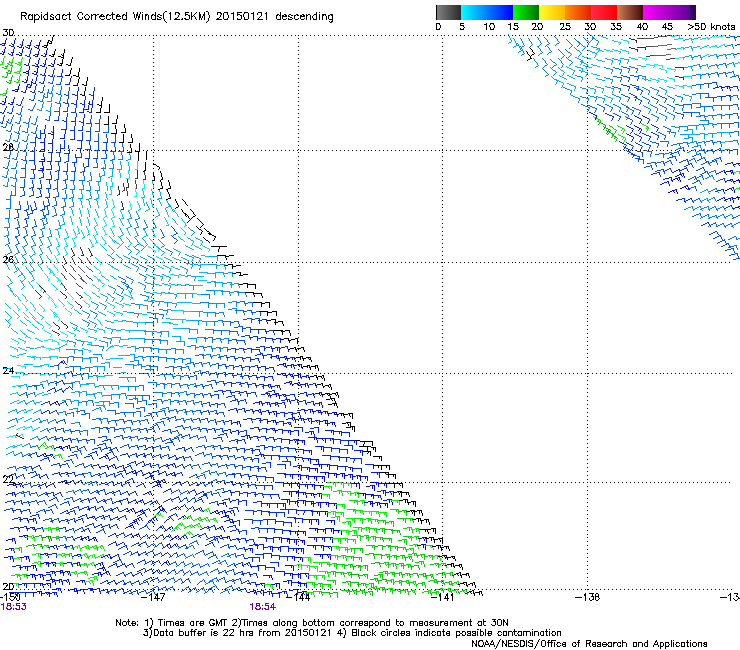Click the cyan-to-blue 5-15 knots legend segment

pyautogui.click(x=487, y=12)
